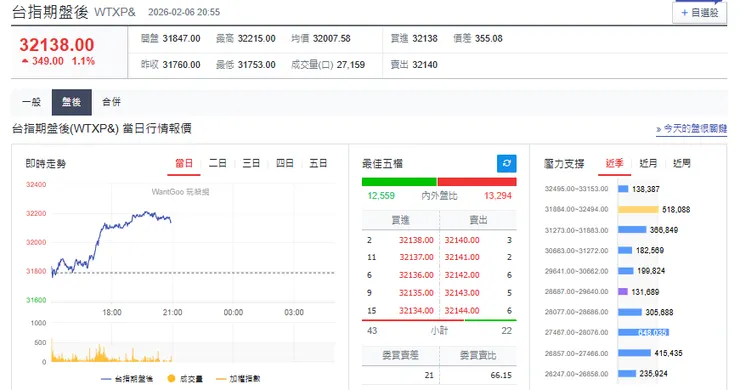This screenshot has height=390, width=740.
Task: Click price range 30663.00~31272.00
Action: [x=576, y=251]
